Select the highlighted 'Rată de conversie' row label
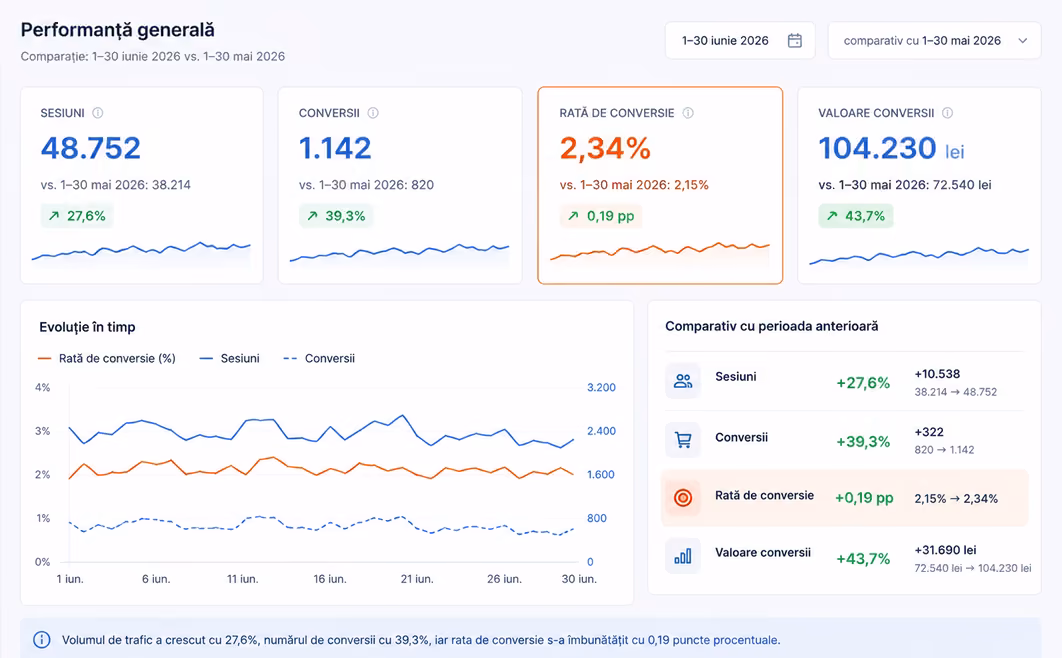 [x=765, y=495]
